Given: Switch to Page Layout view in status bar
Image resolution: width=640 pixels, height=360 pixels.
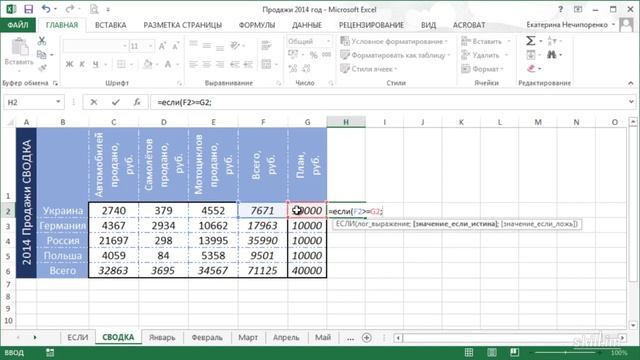Looking at the screenshot, I should [x=492, y=352].
